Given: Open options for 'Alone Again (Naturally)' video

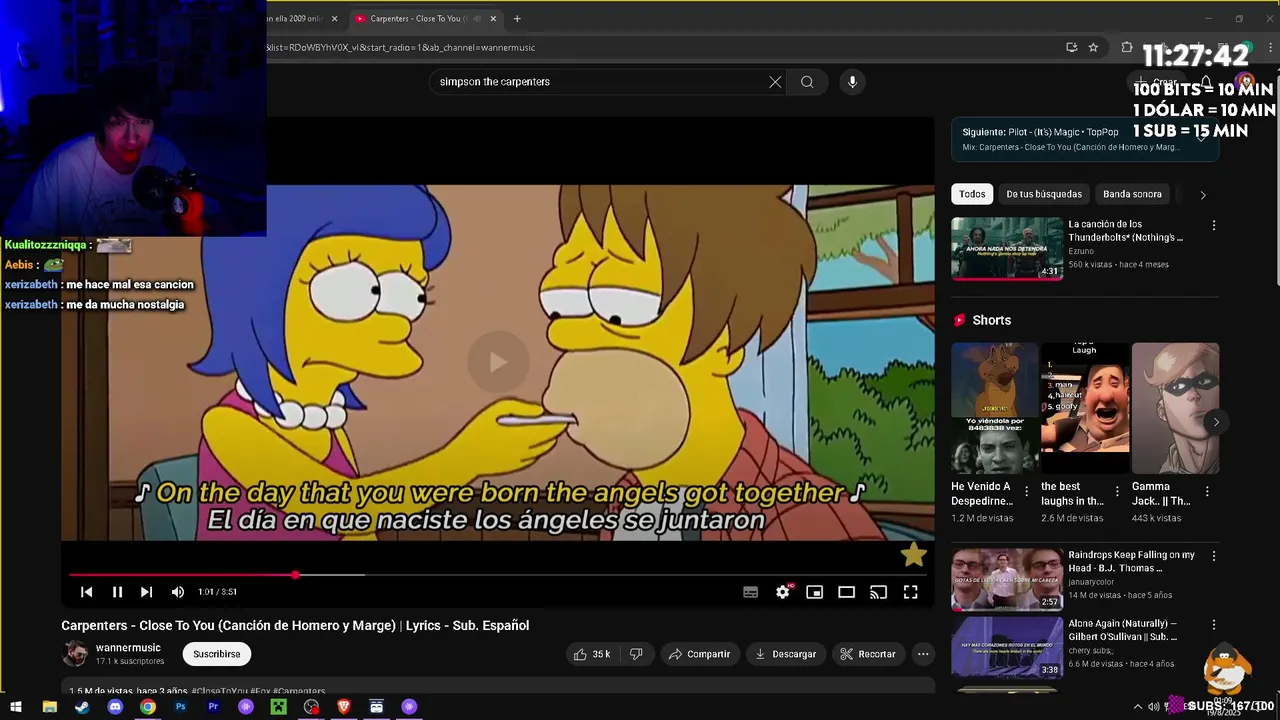Looking at the screenshot, I should click(1214, 625).
